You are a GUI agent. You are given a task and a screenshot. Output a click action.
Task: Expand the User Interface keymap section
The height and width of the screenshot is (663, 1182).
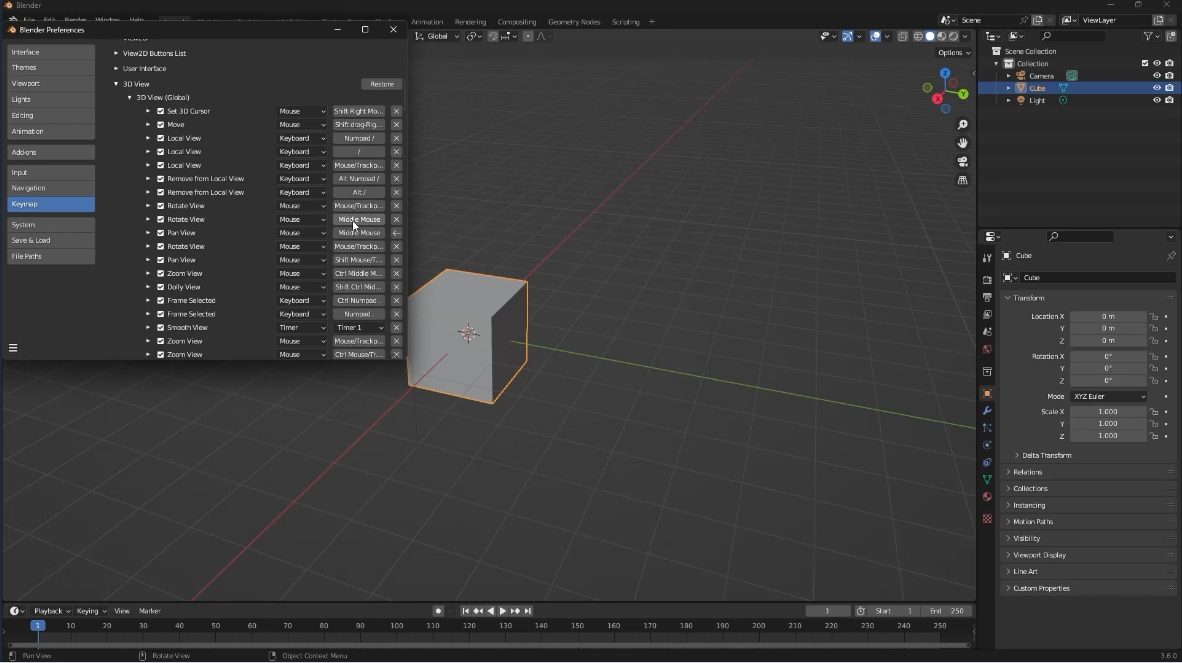tap(116, 69)
